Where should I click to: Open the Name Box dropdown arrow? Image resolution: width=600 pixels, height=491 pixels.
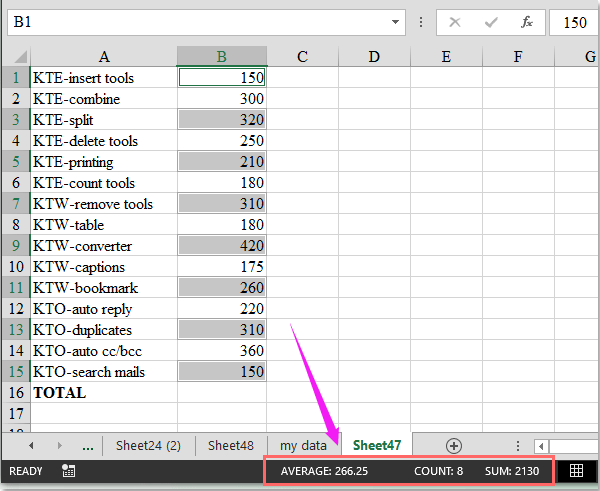pos(397,22)
